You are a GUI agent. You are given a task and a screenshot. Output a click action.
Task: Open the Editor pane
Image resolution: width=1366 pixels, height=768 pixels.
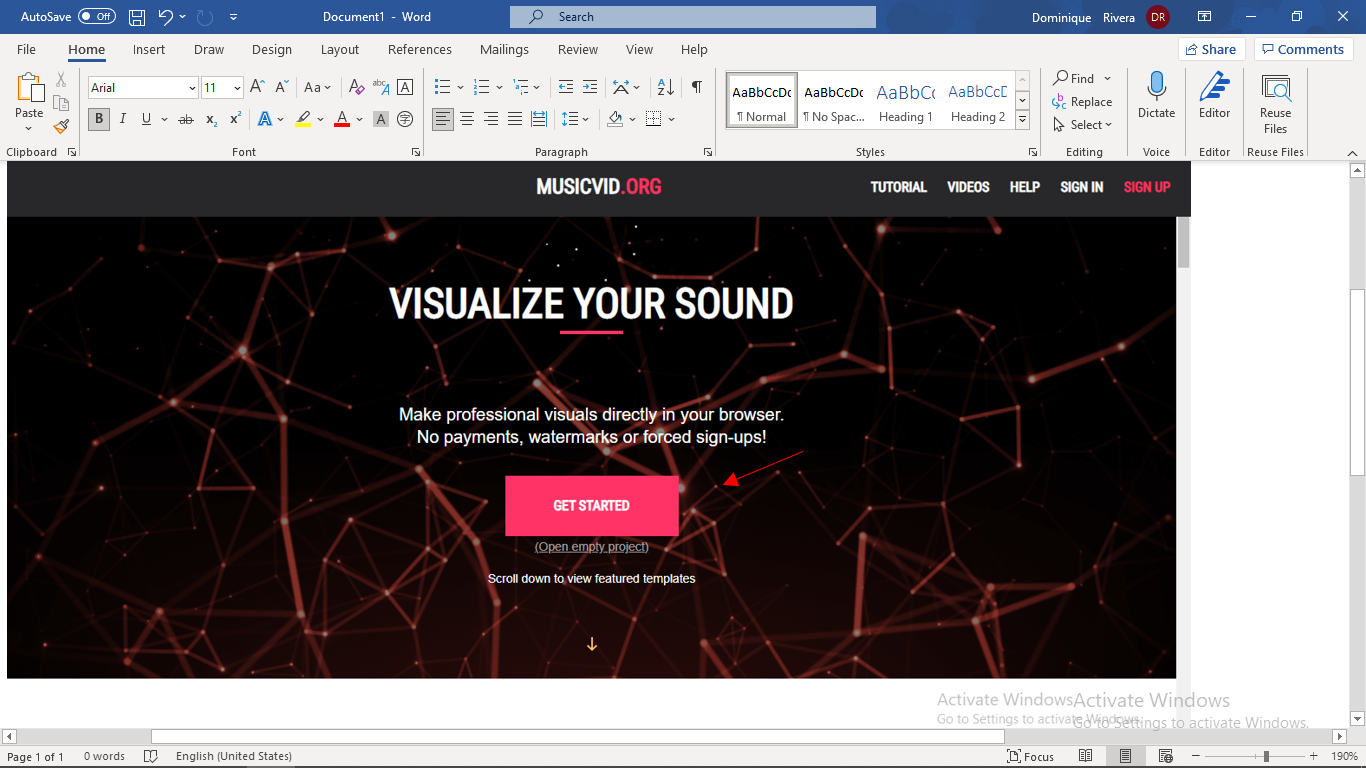1215,97
